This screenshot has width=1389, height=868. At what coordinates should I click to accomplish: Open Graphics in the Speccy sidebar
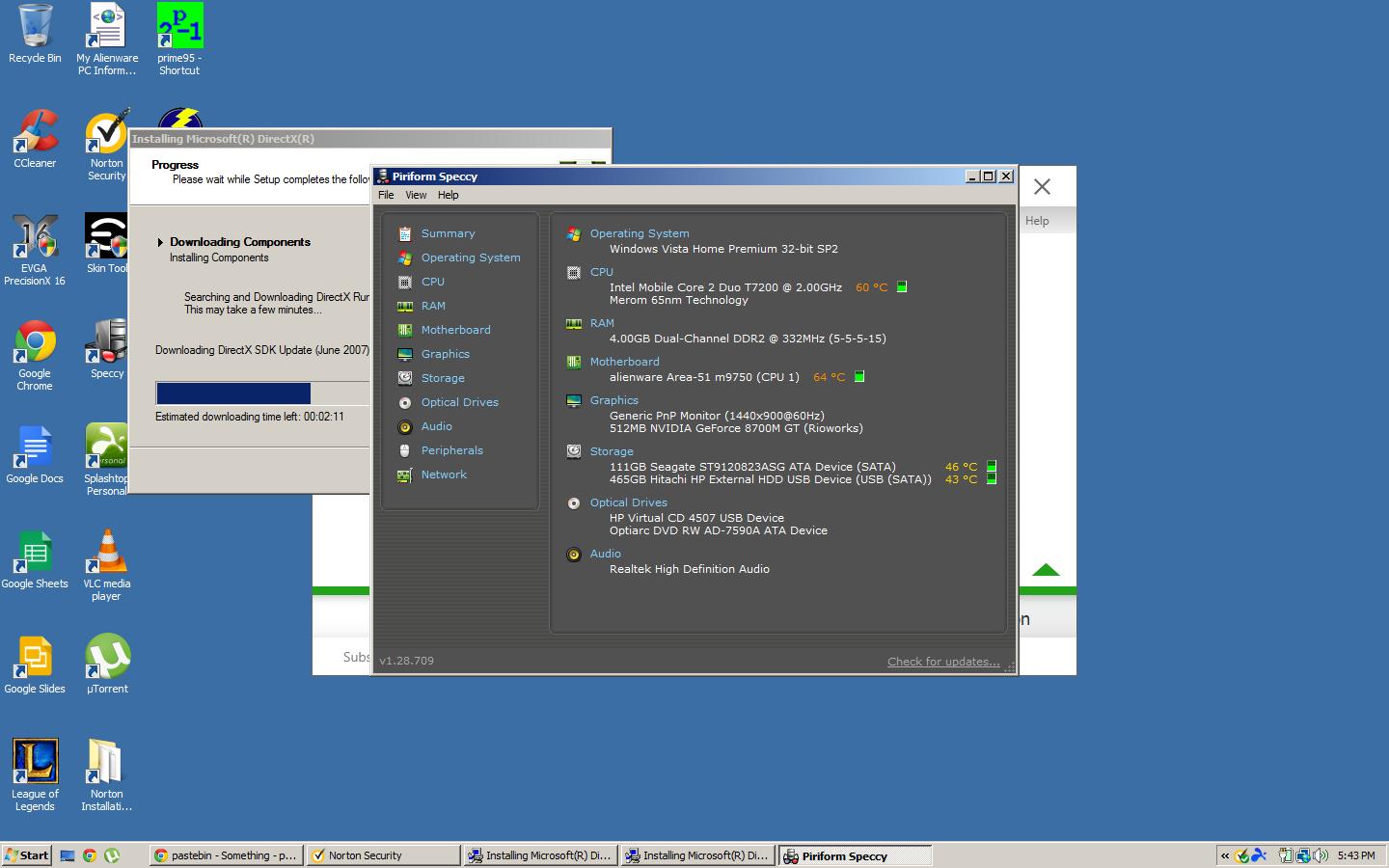coord(445,354)
